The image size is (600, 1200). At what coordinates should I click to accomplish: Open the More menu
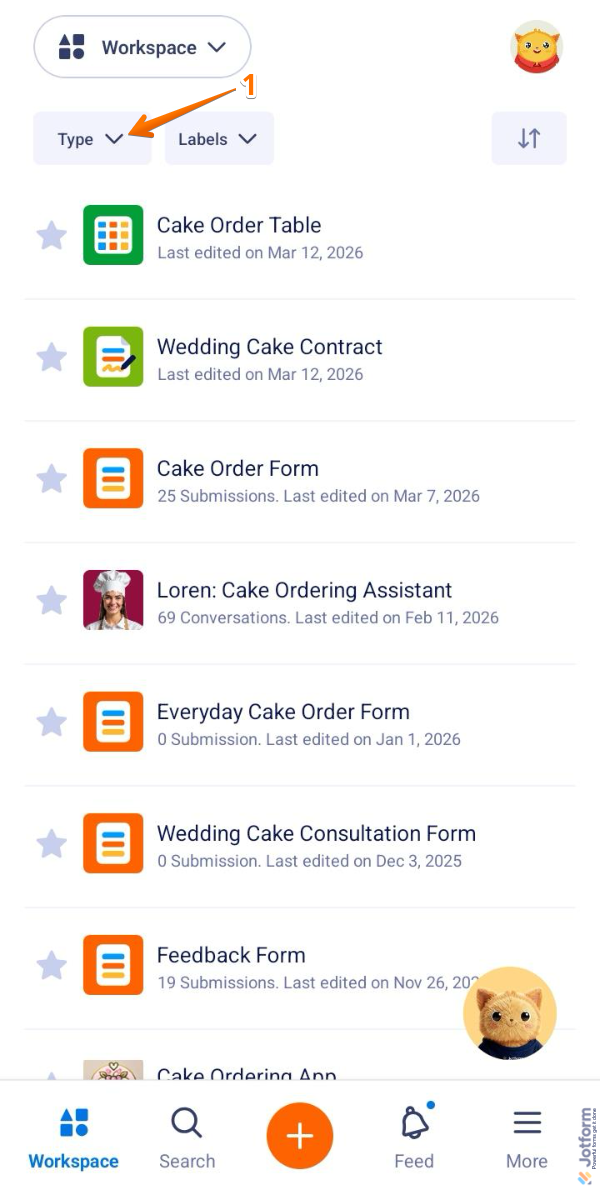(527, 1135)
